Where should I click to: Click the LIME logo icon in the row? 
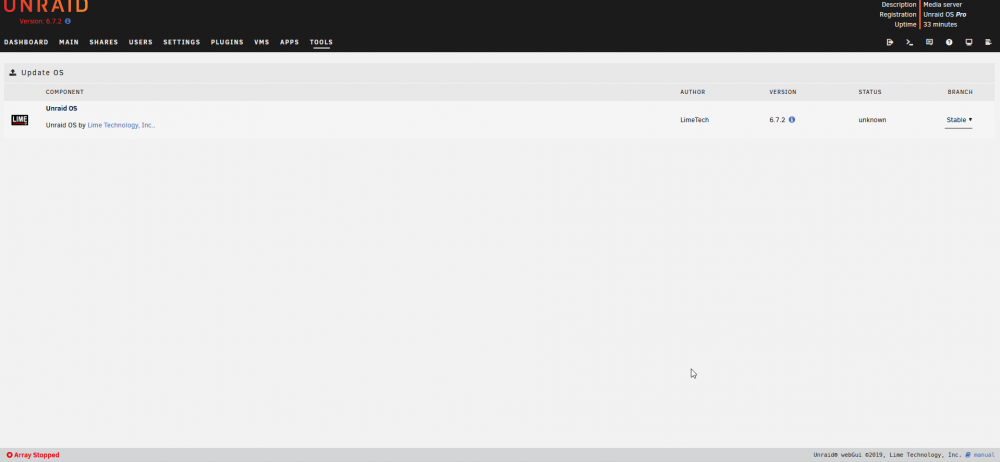(x=20, y=120)
